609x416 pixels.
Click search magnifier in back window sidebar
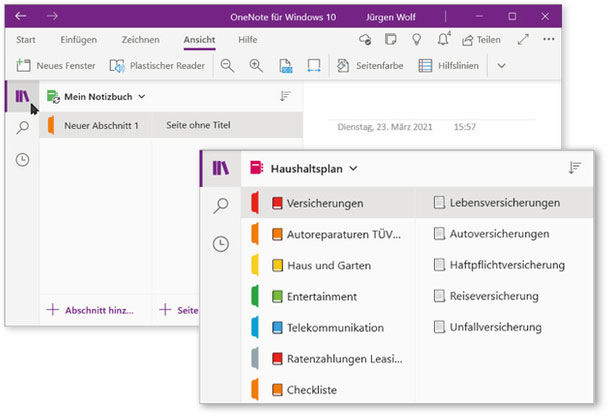(23, 127)
